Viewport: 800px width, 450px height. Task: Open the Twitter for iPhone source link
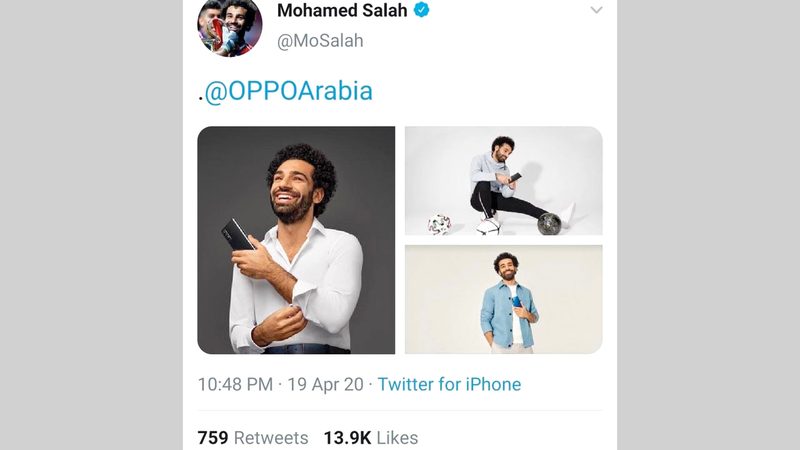click(449, 384)
